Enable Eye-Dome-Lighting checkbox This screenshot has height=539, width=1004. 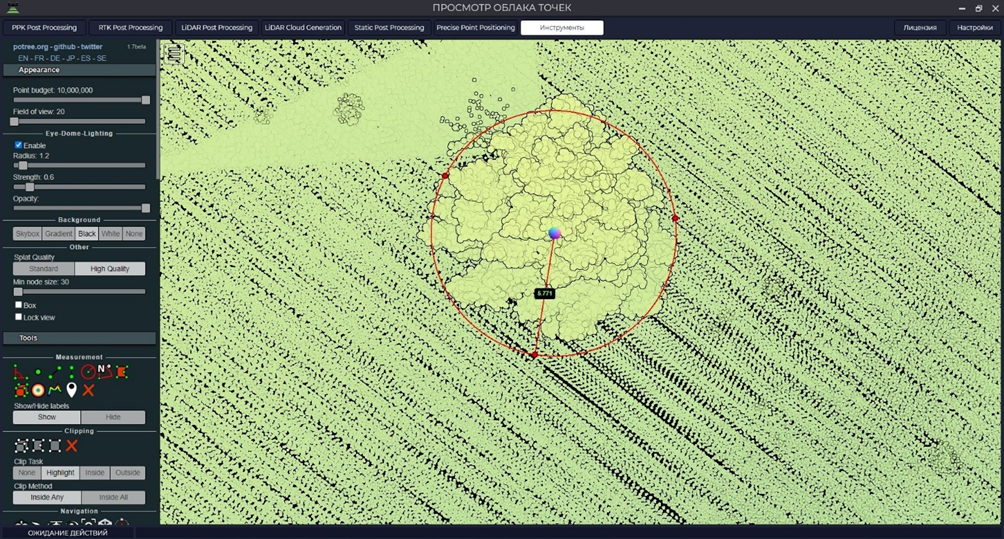point(18,145)
